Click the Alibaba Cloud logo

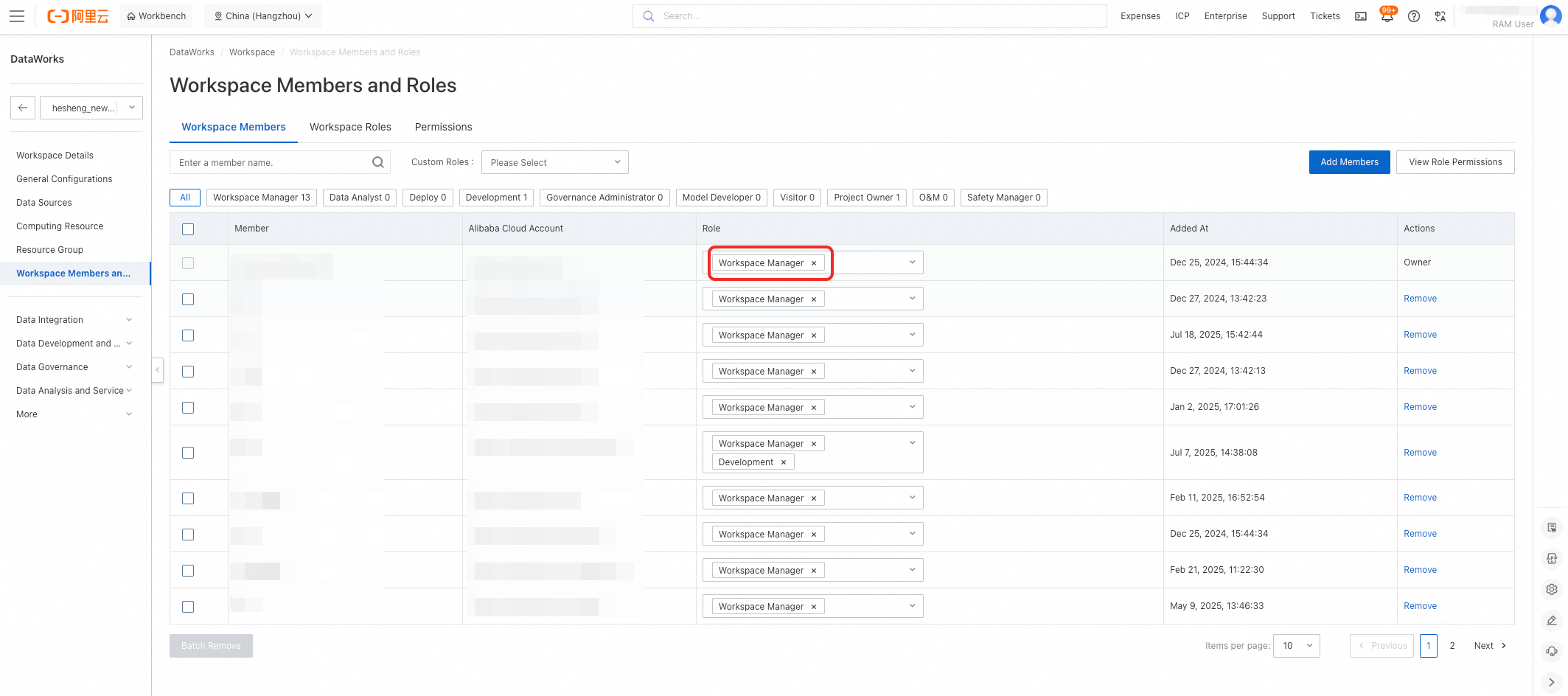coord(77,16)
